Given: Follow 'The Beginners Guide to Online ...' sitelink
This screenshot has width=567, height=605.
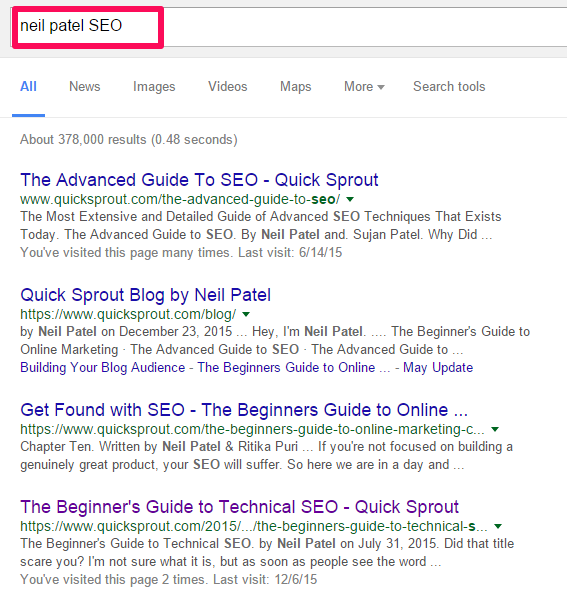Looking at the screenshot, I should pyautogui.click(x=294, y=367).
